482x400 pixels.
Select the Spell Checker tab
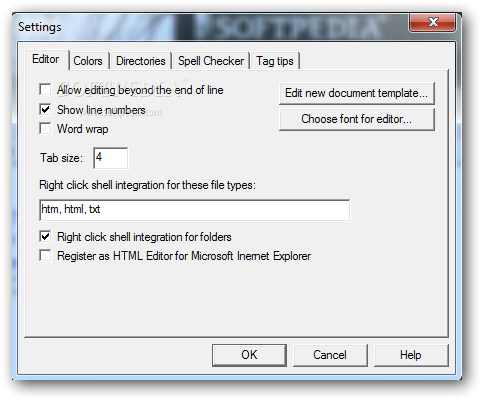211,61
